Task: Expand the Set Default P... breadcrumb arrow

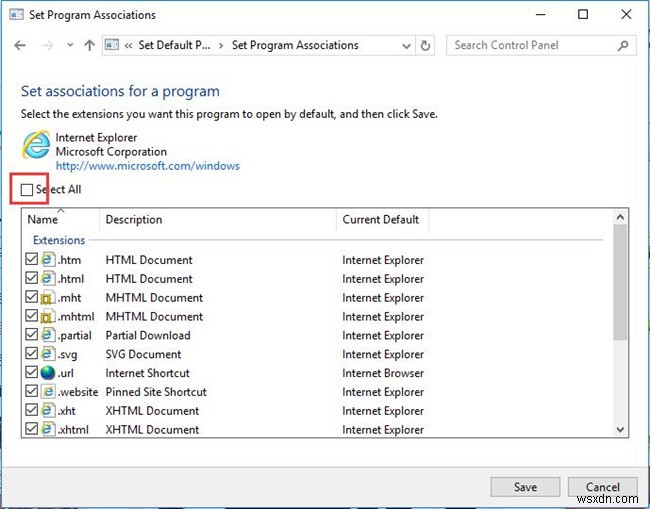Action: [x=221, y=46]
